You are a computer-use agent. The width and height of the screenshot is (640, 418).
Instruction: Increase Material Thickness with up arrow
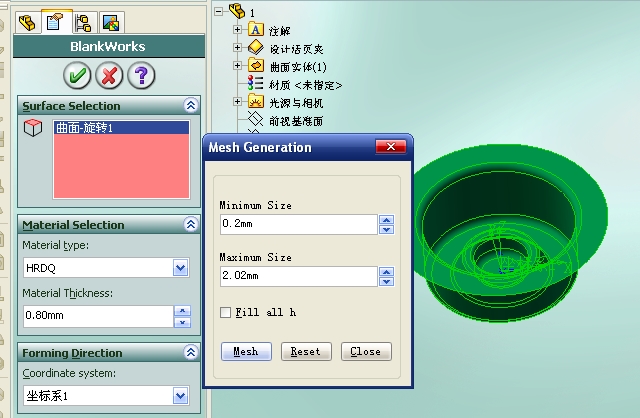182,311
